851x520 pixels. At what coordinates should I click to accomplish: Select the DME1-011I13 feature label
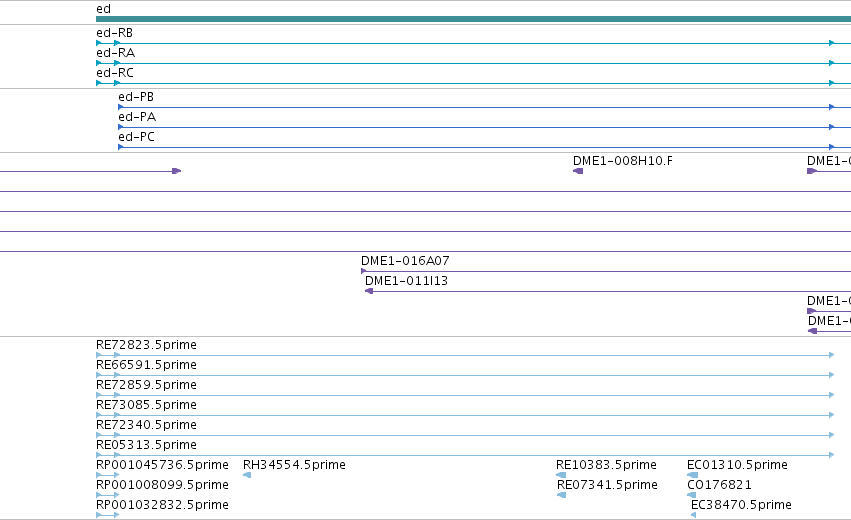click(x=406, y=281)
